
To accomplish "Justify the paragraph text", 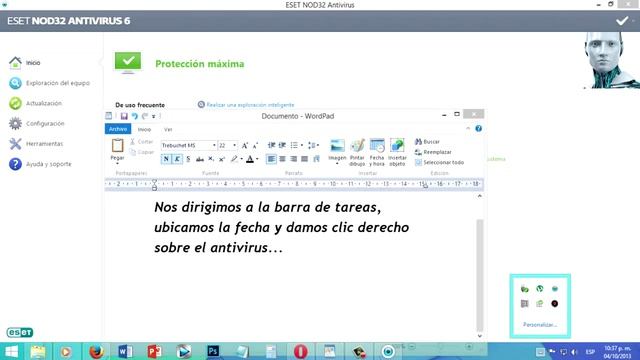I will (304, 159).
